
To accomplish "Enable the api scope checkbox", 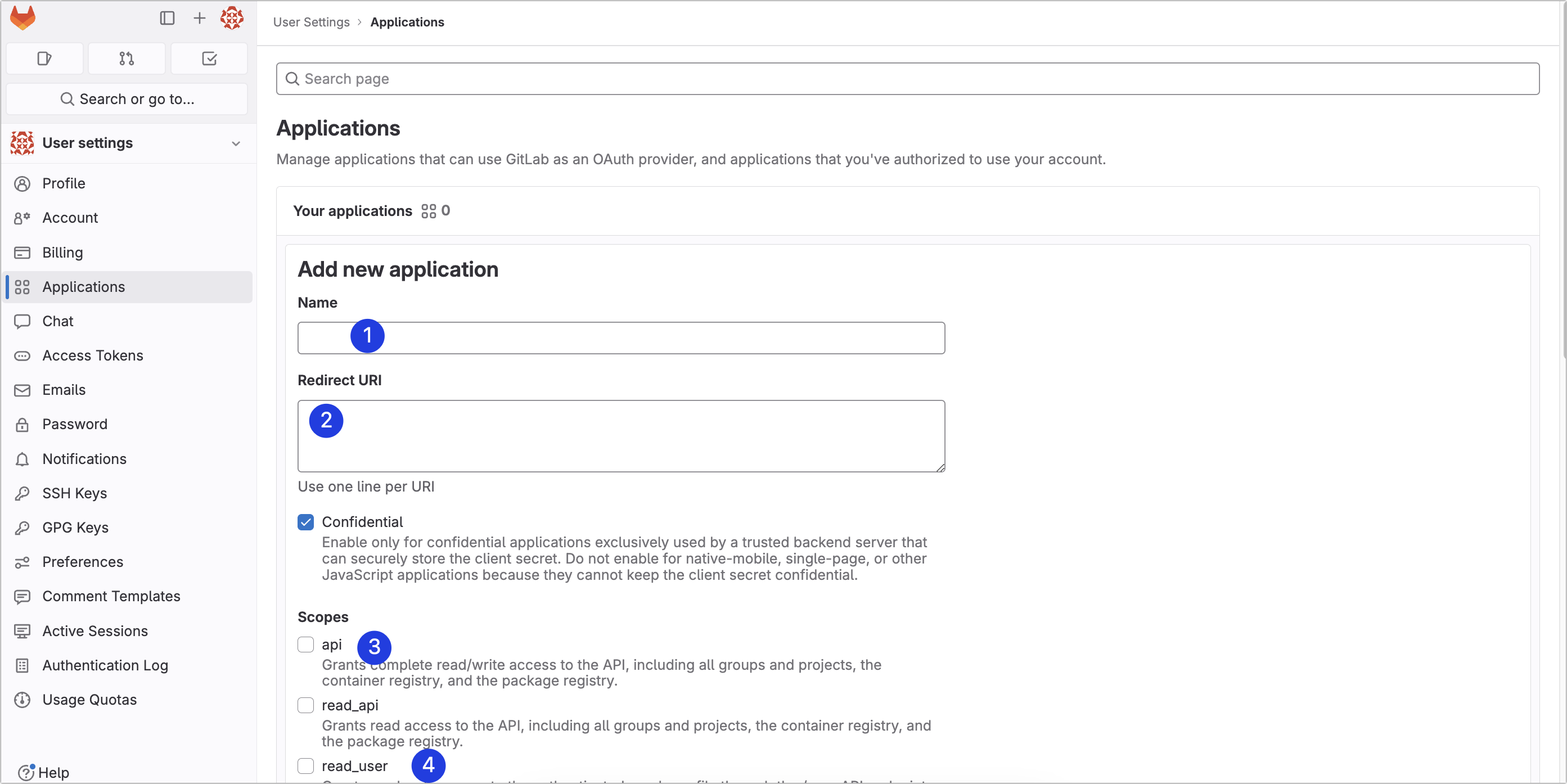I will point(305,645).
